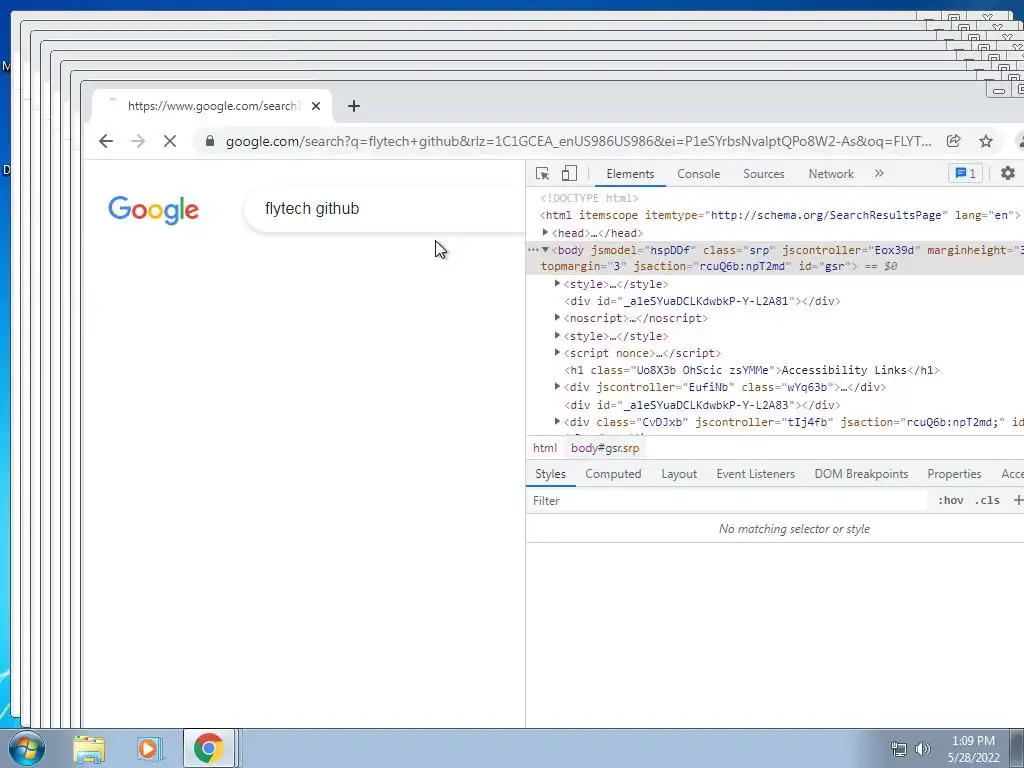Toggle the device toolbar icon

click(x=569, y=174)
